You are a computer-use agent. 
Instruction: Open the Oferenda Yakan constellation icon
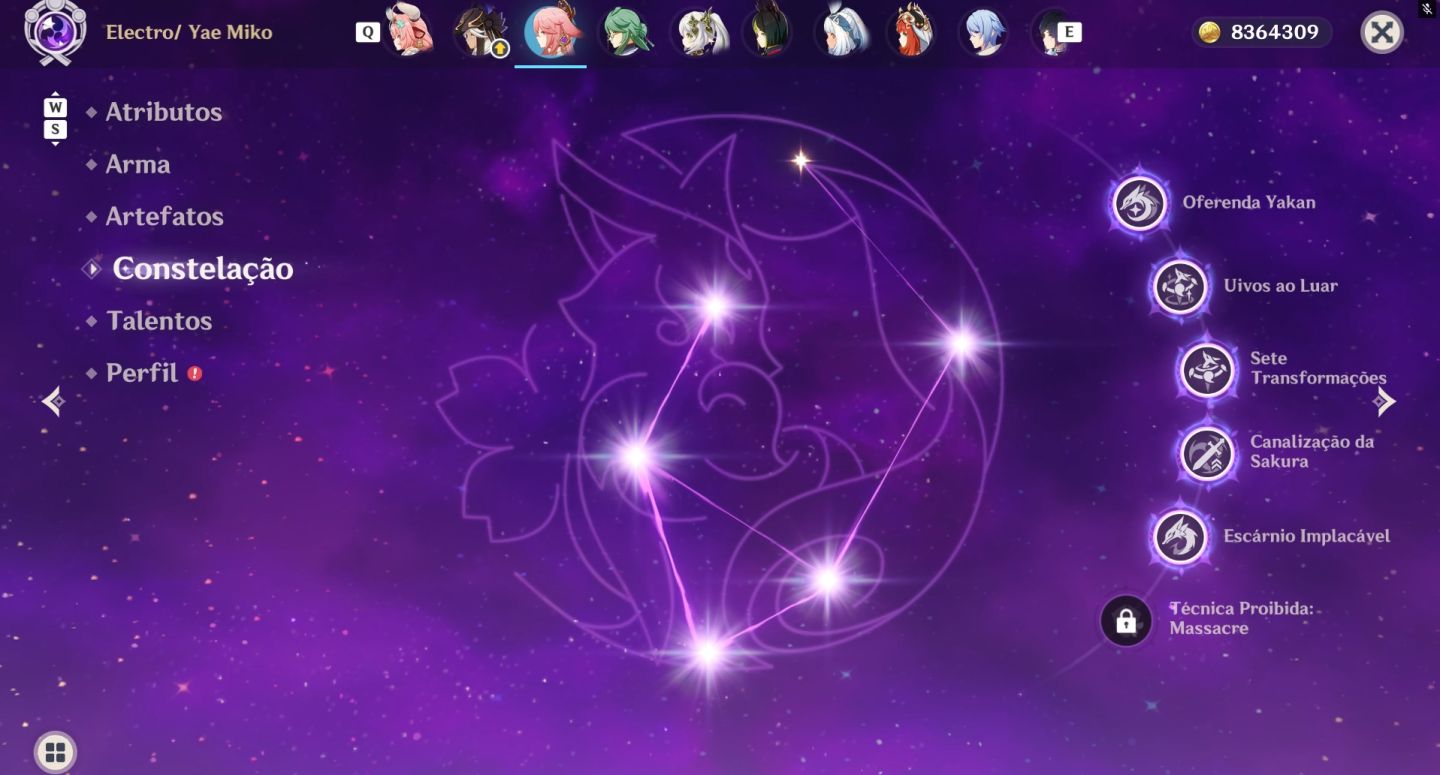tap(1140, 203)
